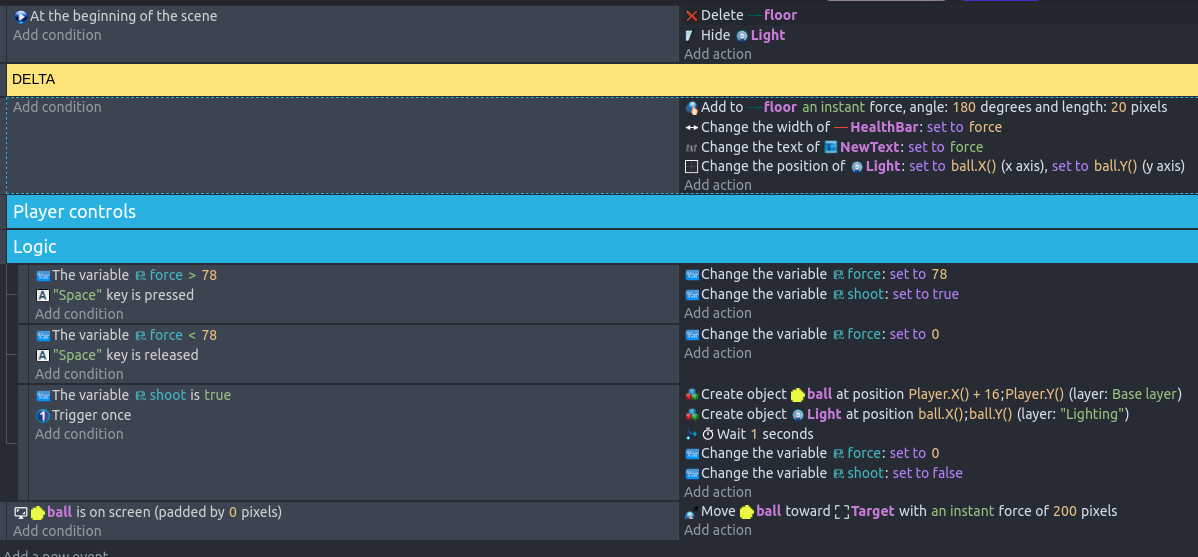Viewport: 1198px width, 557px height.
Task: Expand the Player controls events group
Action: [74, 212]
